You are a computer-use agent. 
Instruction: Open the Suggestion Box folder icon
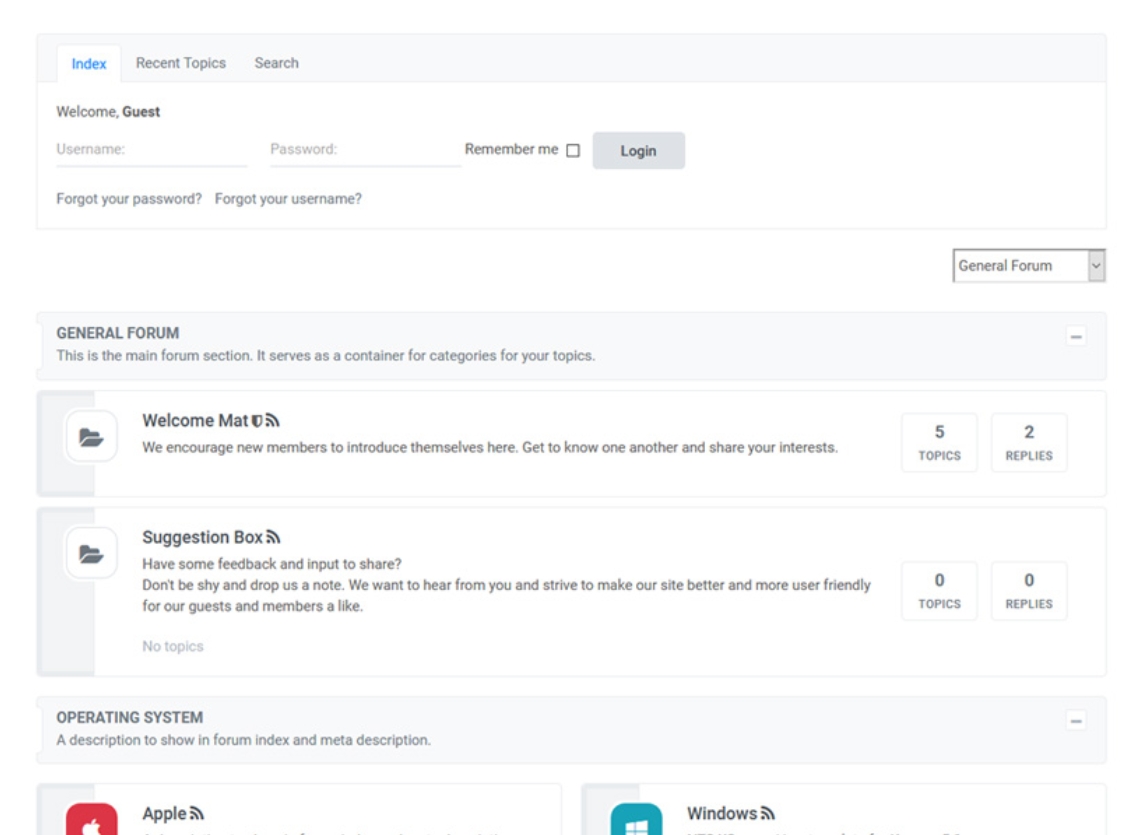click(x=91, y=554)
